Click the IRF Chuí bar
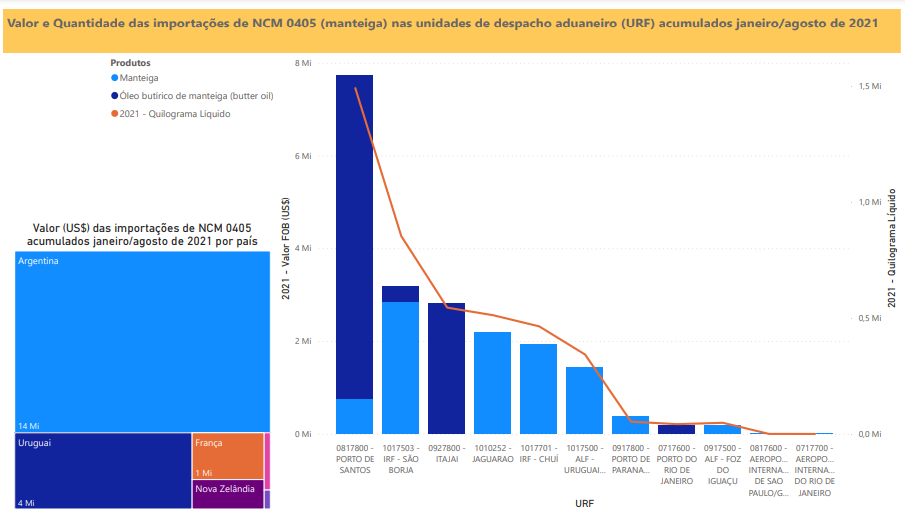Screen dimensions: 905x530 point(538,389)
